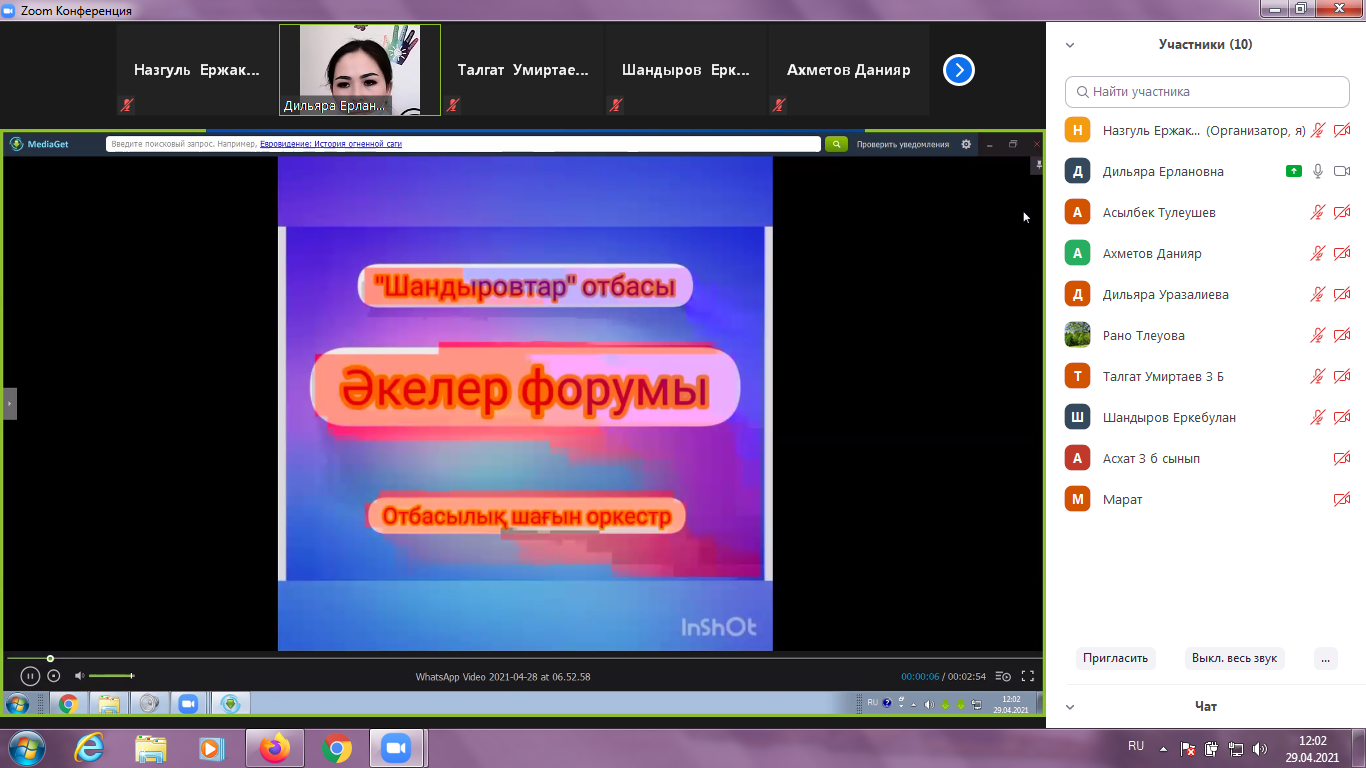Click the camera-off icon for Назгуль Ержак (Организатор)
The height and width of the screenshot is (768, 1366).
[x=1342, y=130]
